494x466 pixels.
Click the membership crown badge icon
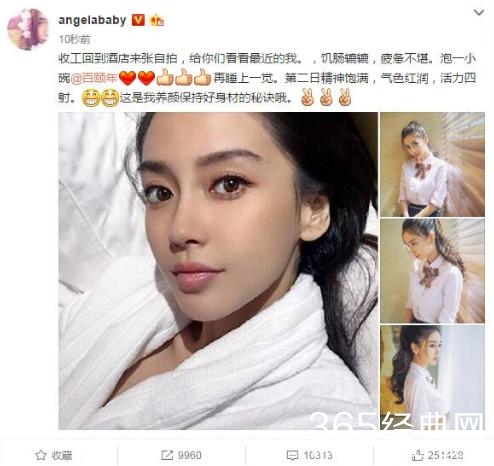(157, 21)
